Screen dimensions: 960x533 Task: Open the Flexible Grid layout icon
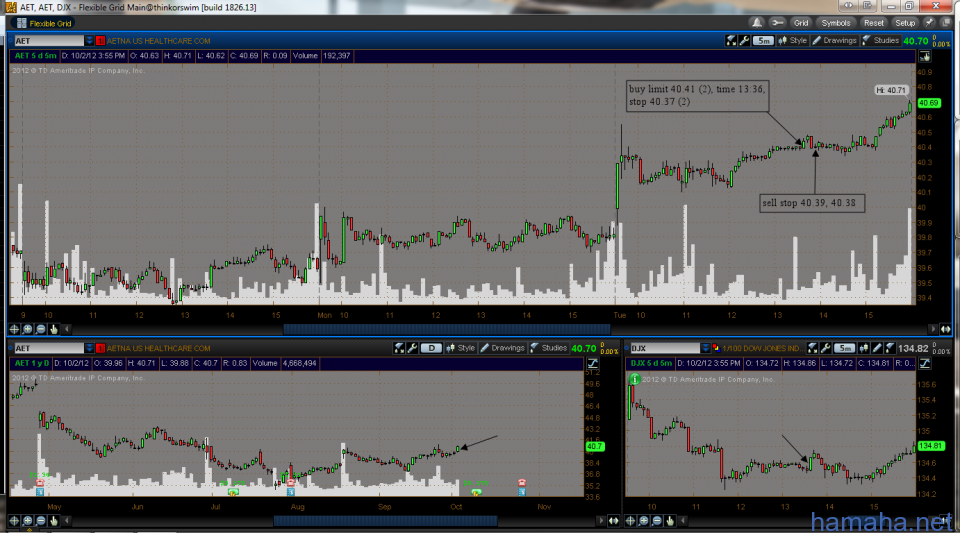click(x=20, y=22)
